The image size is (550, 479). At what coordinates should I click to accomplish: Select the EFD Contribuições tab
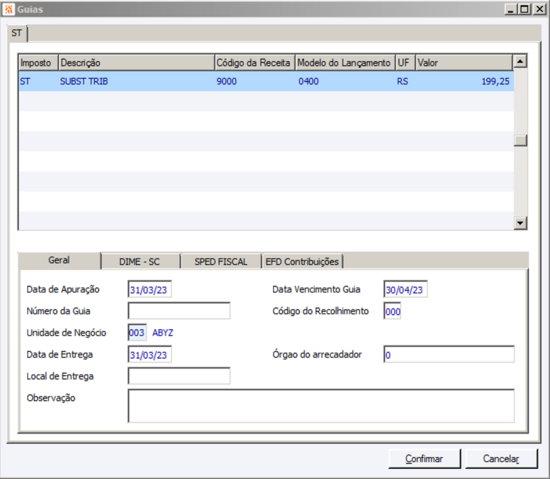[302, 262]
